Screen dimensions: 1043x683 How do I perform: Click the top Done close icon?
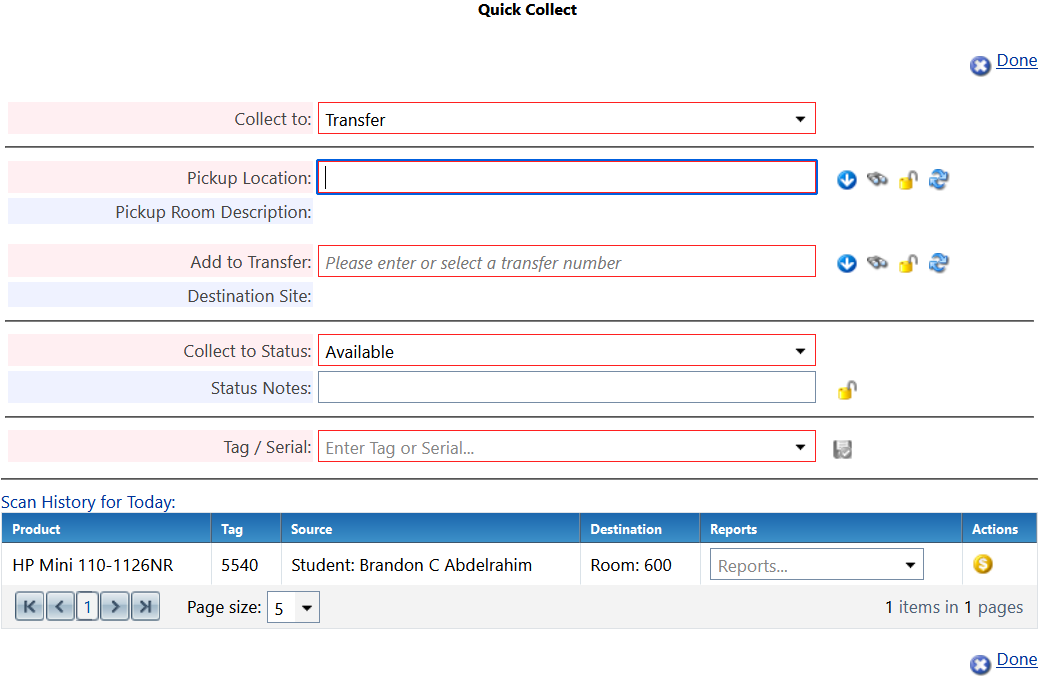(x=980, y=66)
